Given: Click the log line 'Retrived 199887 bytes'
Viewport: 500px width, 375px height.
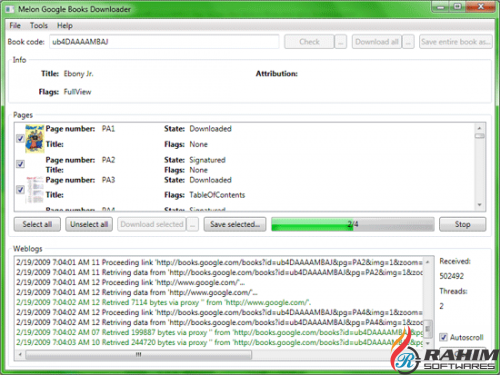Looking at the screenshot, I should (219, 332).
